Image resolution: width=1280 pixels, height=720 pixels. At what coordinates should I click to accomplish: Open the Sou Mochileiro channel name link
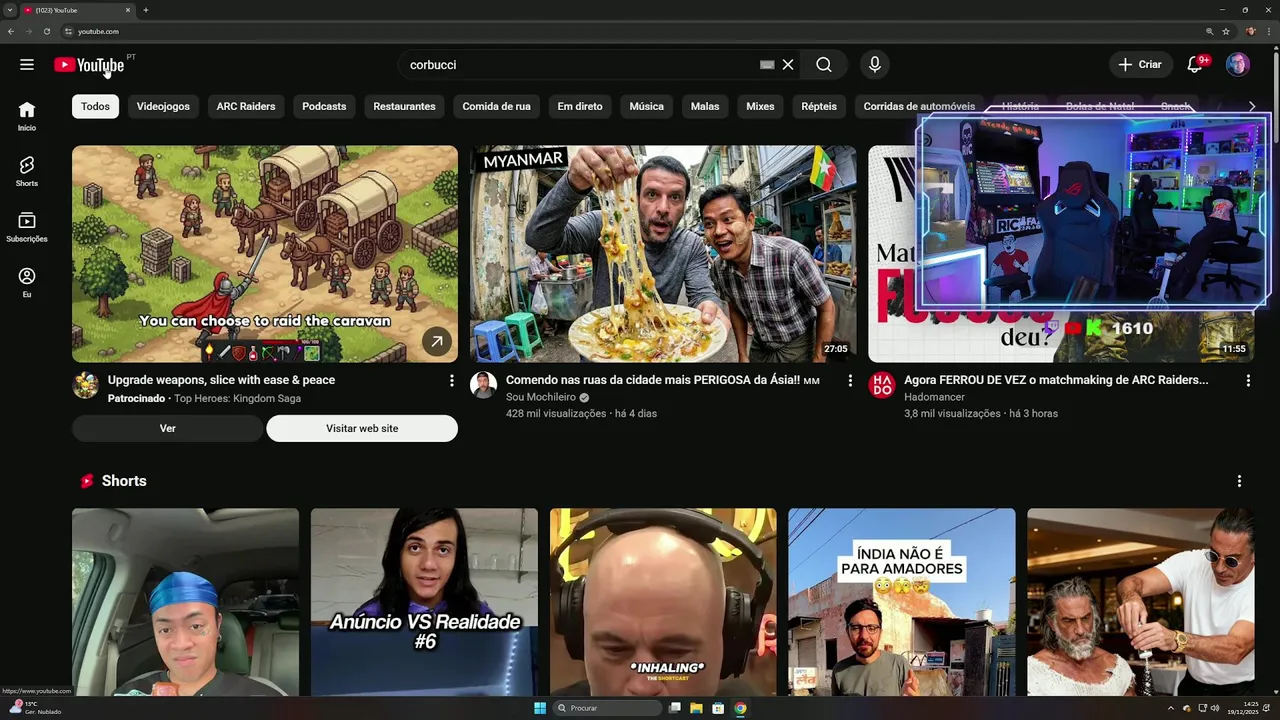coord(541,397)
